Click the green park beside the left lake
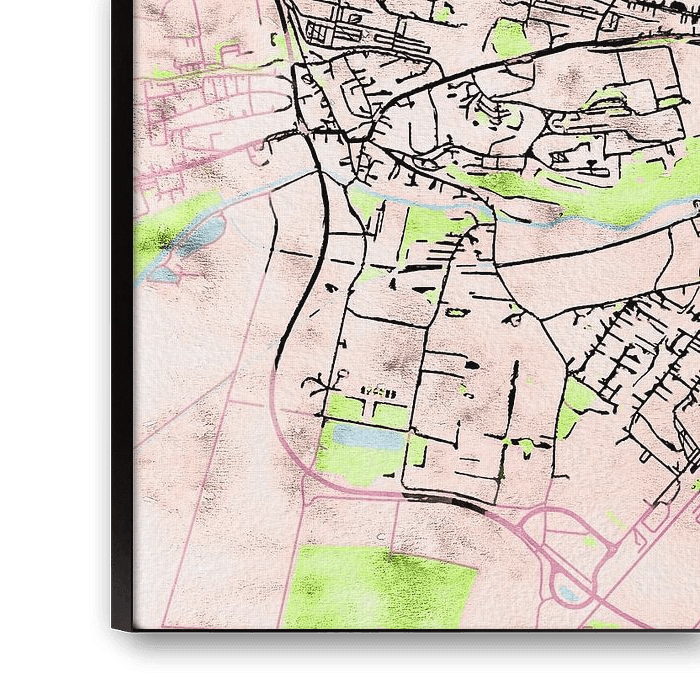The image size is (700, 700). 160,232
